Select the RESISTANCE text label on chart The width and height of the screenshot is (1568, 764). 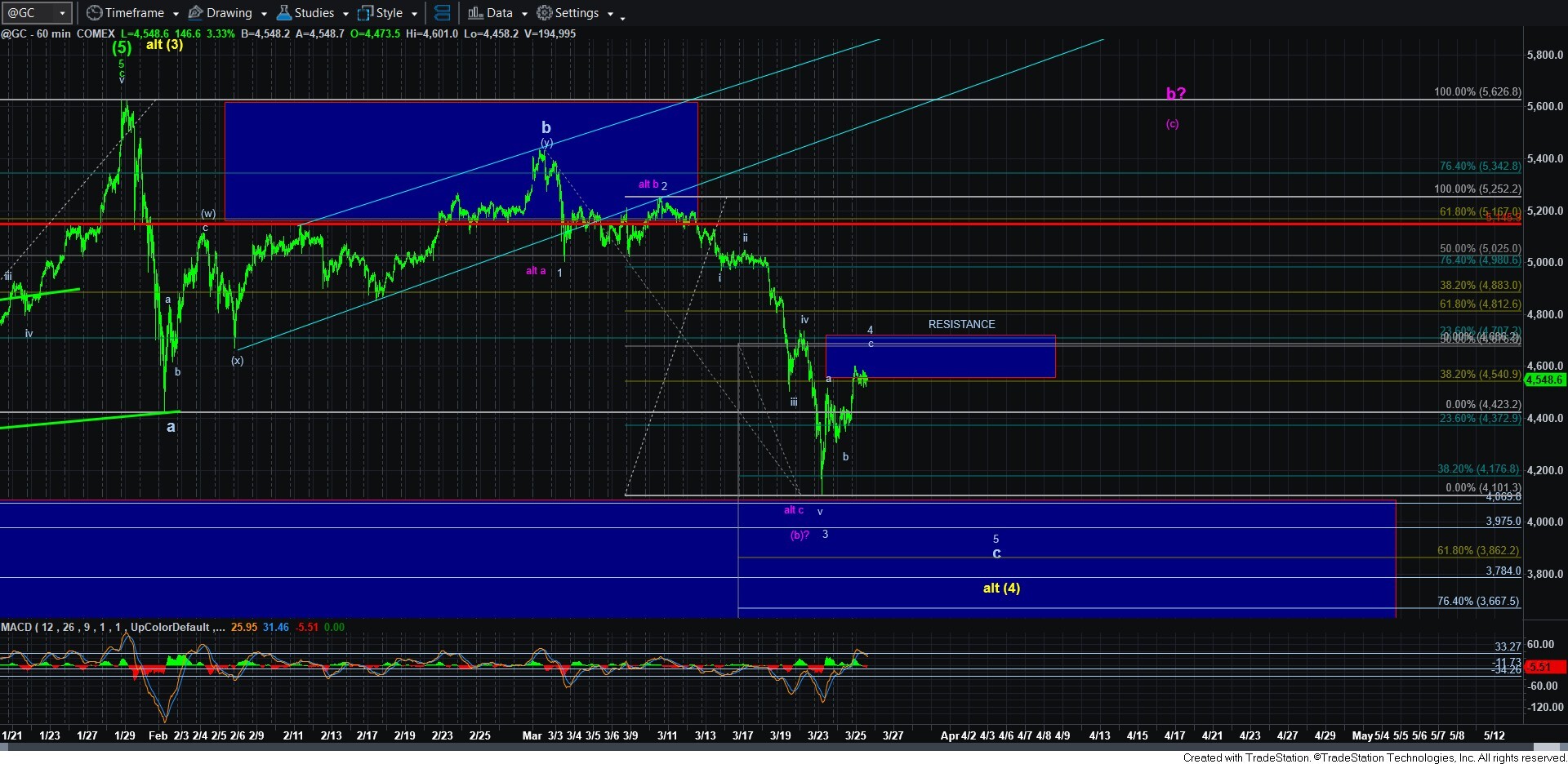(x=961, y=324)
